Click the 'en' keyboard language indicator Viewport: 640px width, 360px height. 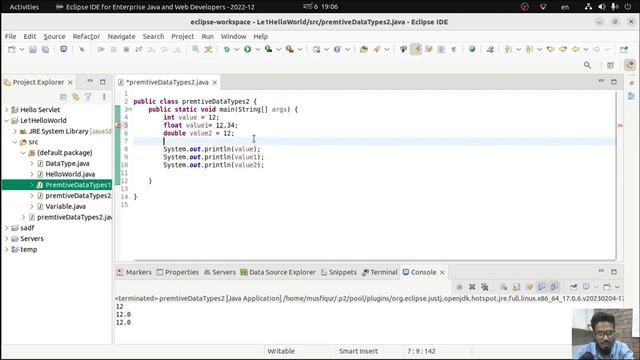point(565,7)
